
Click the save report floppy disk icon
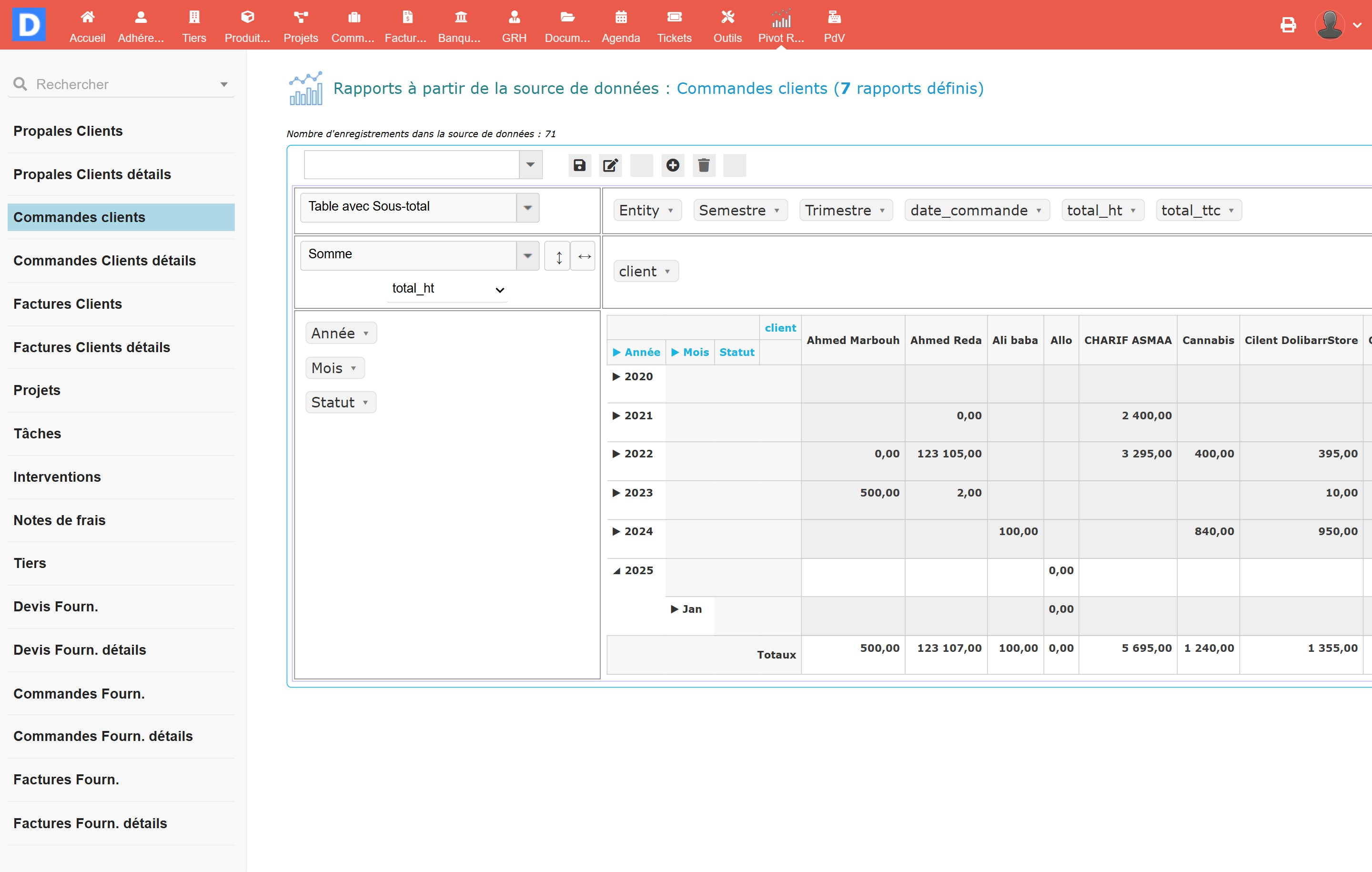click(579, 165)
